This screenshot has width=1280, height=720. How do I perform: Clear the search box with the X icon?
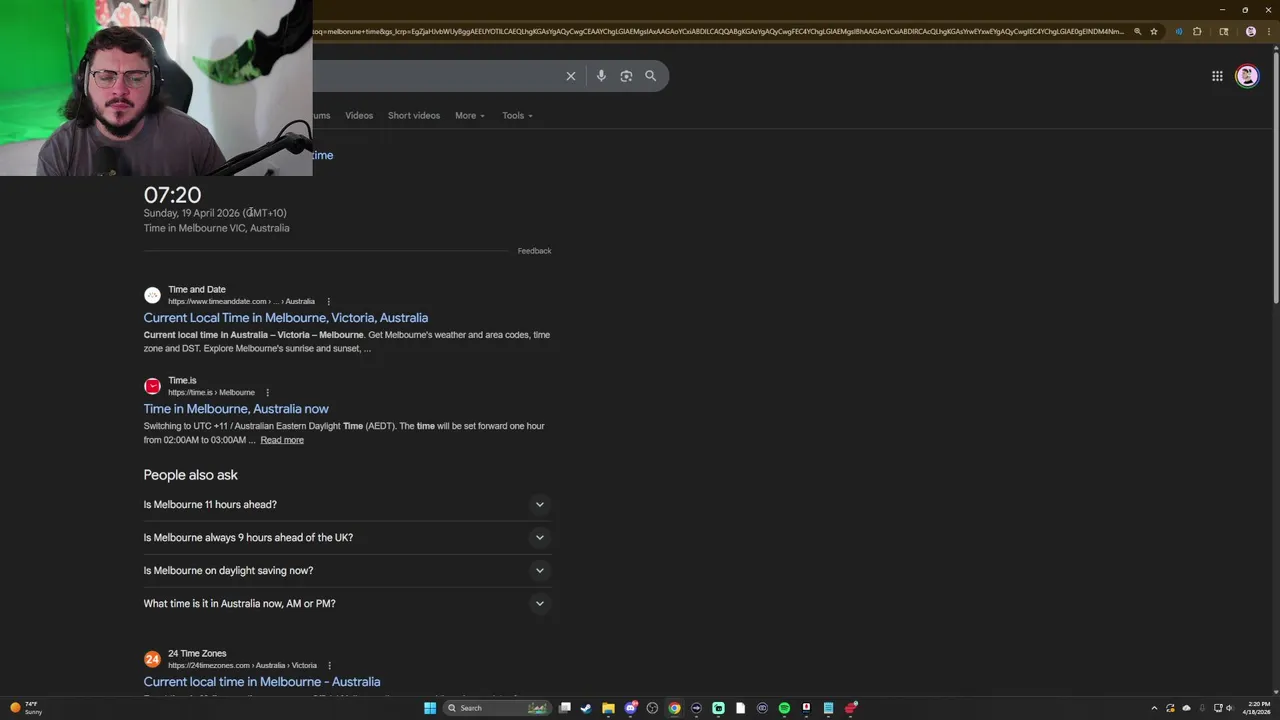(x=571, y=76)
